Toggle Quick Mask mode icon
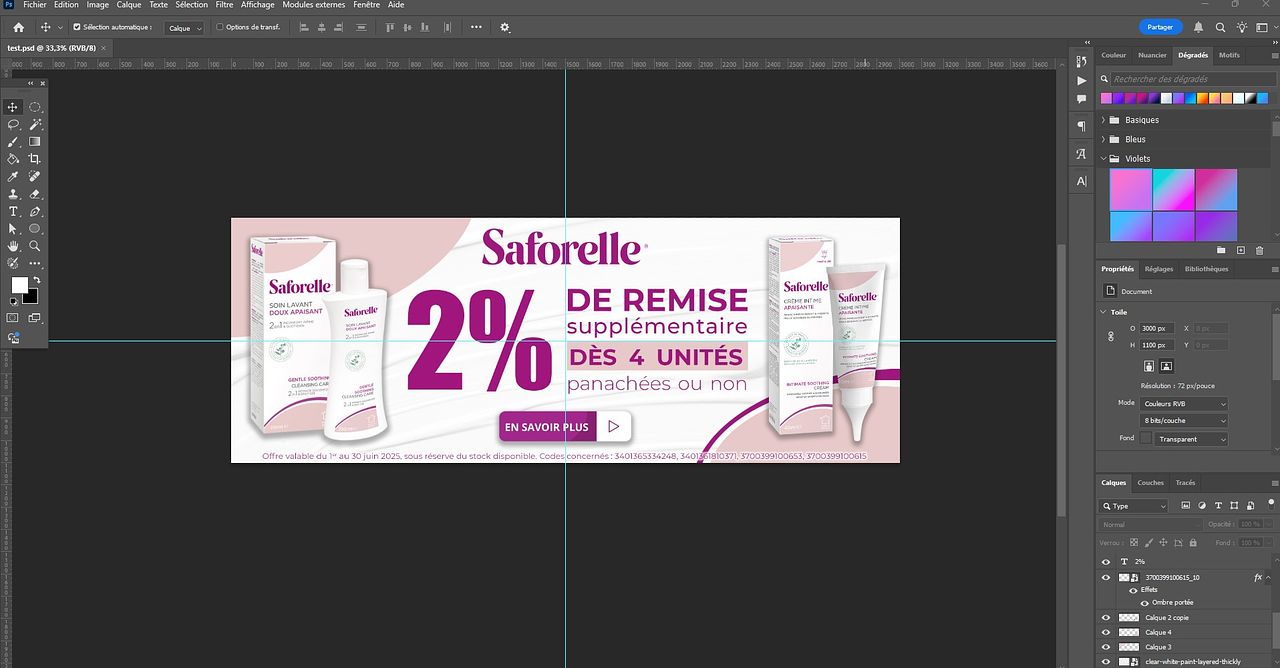Image resolution: width=1280 pixels, height=668 pixels. (14, 318)
